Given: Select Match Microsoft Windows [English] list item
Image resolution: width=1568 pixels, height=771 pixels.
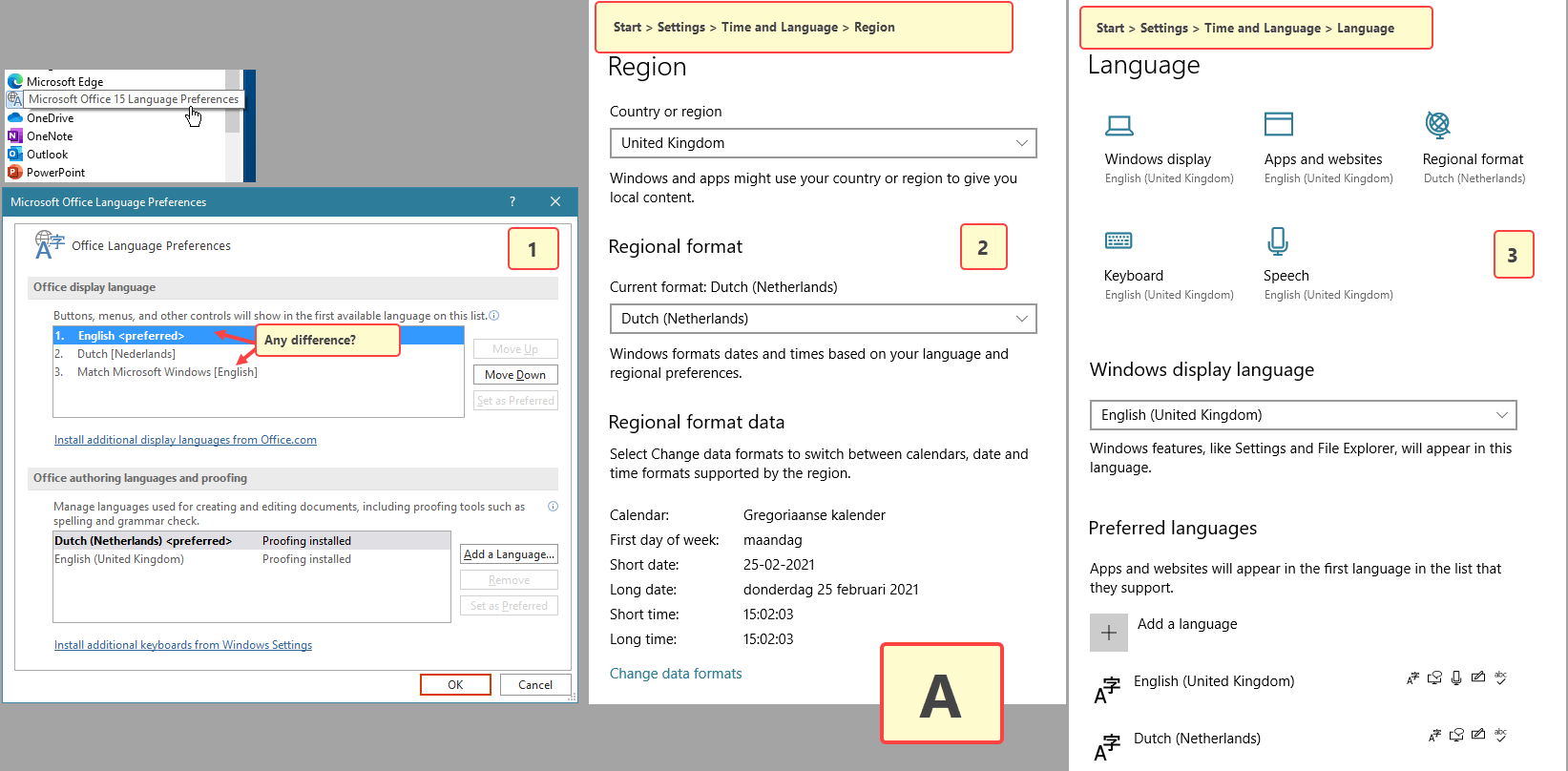Looking at the screenshot, I should (x=259, y=372).
